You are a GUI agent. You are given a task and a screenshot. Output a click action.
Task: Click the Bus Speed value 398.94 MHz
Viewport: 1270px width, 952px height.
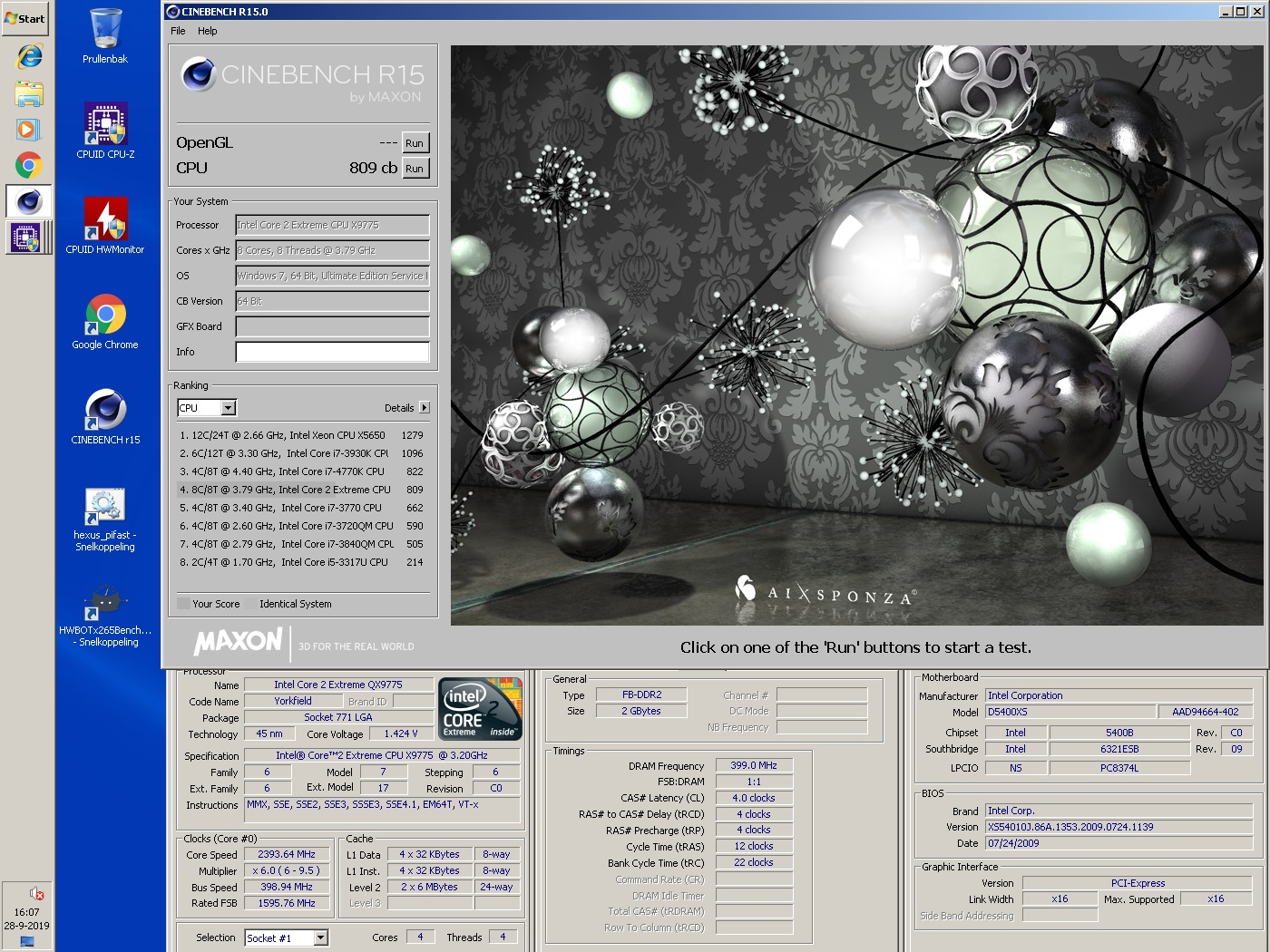click(x=287, y=888)
